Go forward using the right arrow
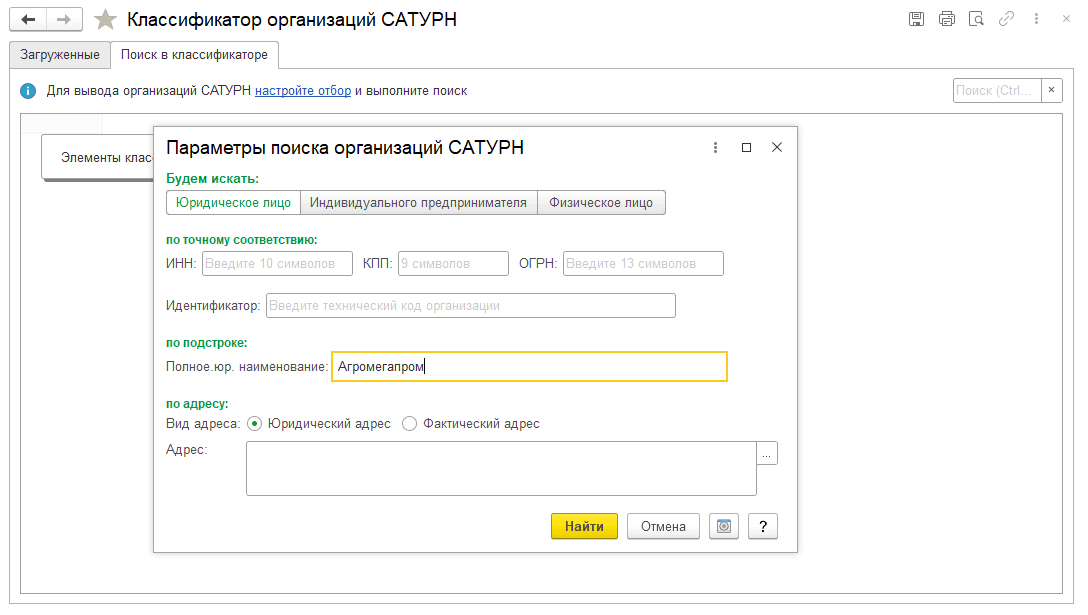Viewport: 1088px width, 615px height. click(x=63, y=19)
